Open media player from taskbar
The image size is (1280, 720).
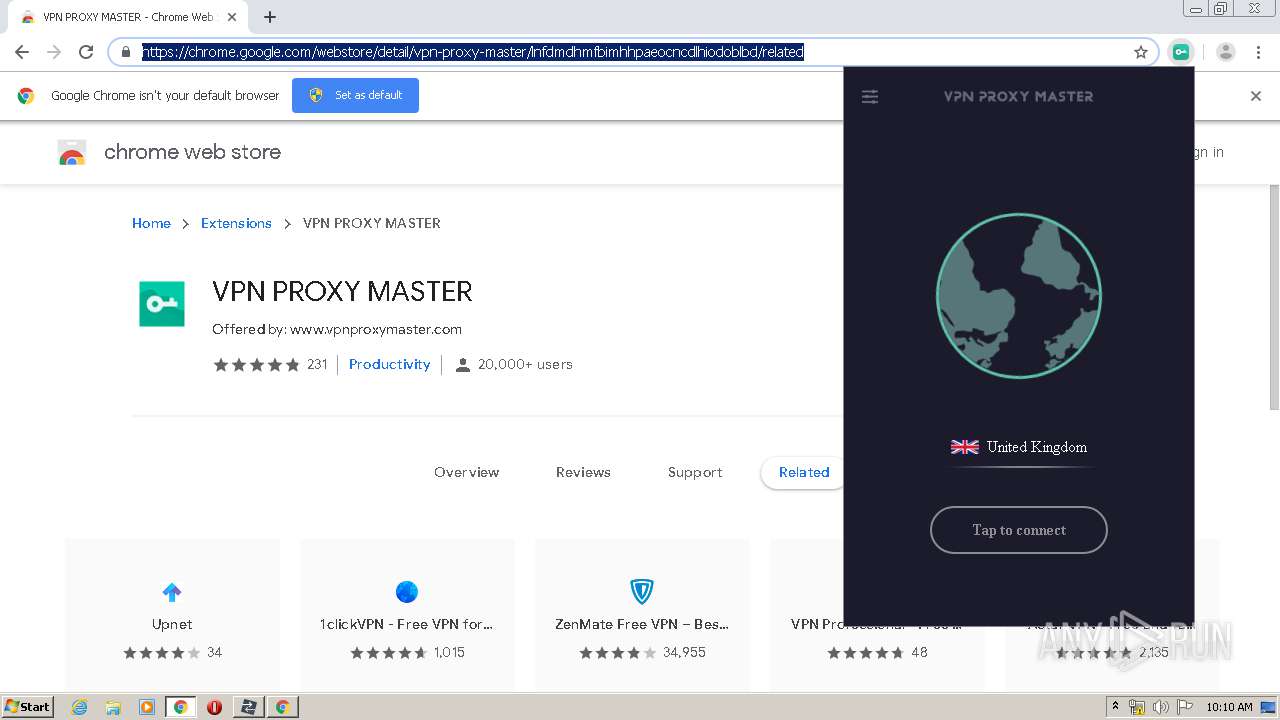coord(147,707)
